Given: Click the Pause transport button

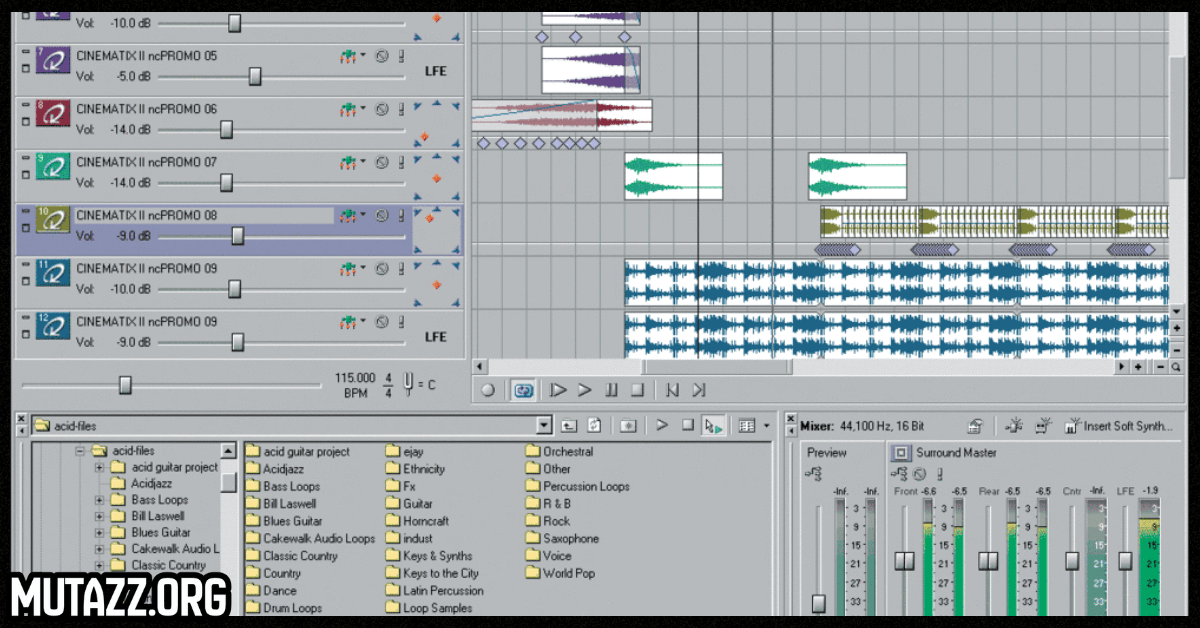Looking at the screenshot, I should [x=611, y=391].
